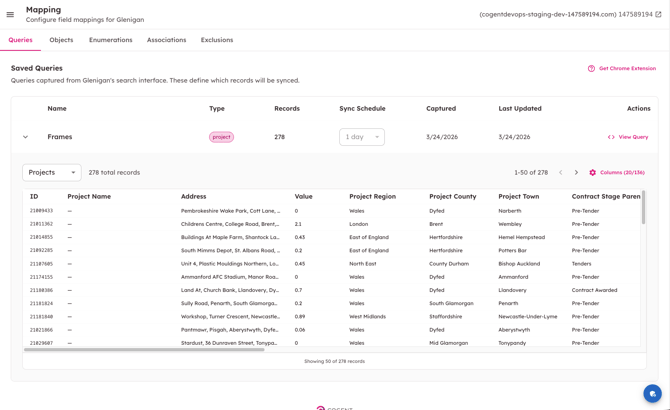Click the 1-50 of 278 pagination text
The width and height of the screenshot is (670, 410).
pos(531,173)
